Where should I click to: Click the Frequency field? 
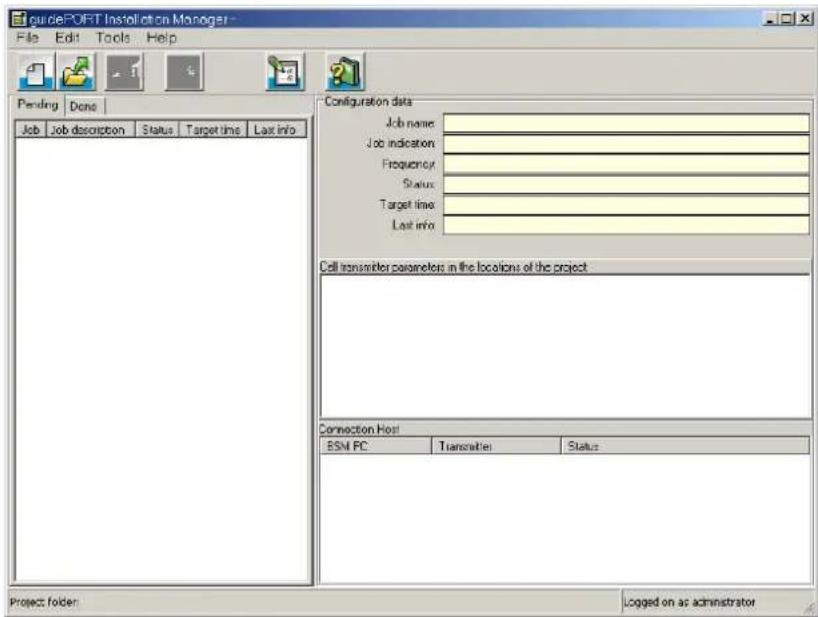click(627, 164)
